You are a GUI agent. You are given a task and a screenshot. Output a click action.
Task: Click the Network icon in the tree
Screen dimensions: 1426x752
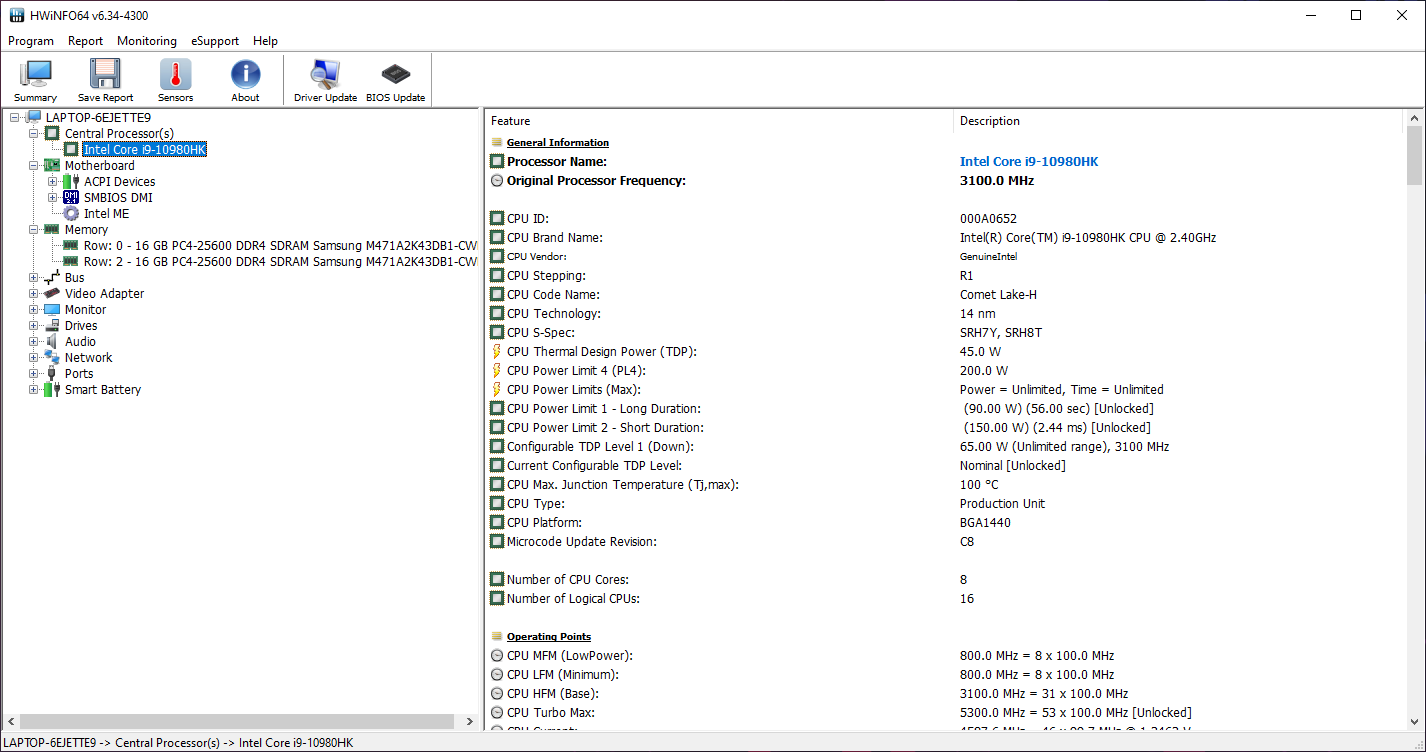click(x=53, y=358)
